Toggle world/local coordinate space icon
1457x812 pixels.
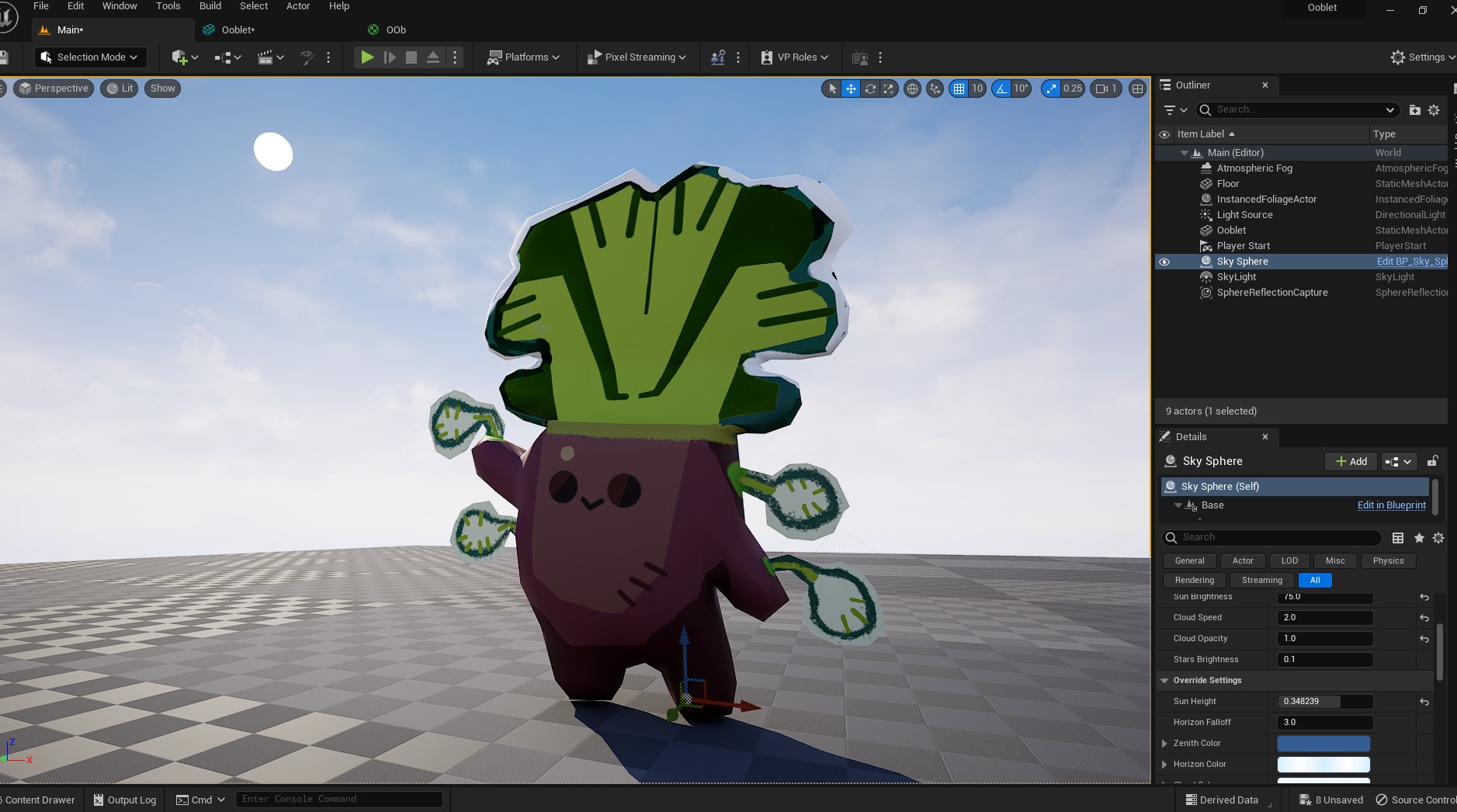pos(913,88)
